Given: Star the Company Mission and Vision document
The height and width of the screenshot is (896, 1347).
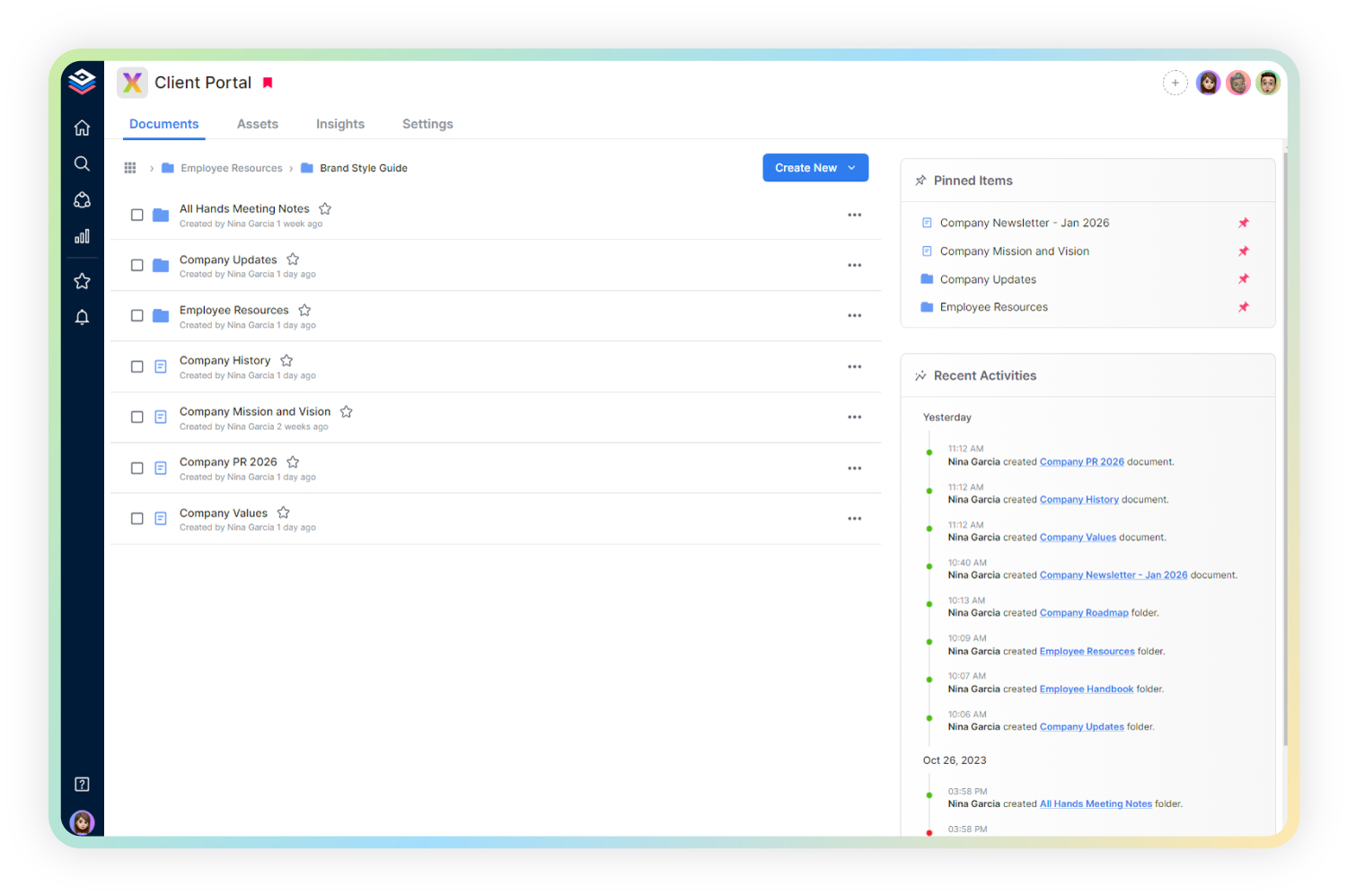Looking at the screenshot, I should 346,411.
